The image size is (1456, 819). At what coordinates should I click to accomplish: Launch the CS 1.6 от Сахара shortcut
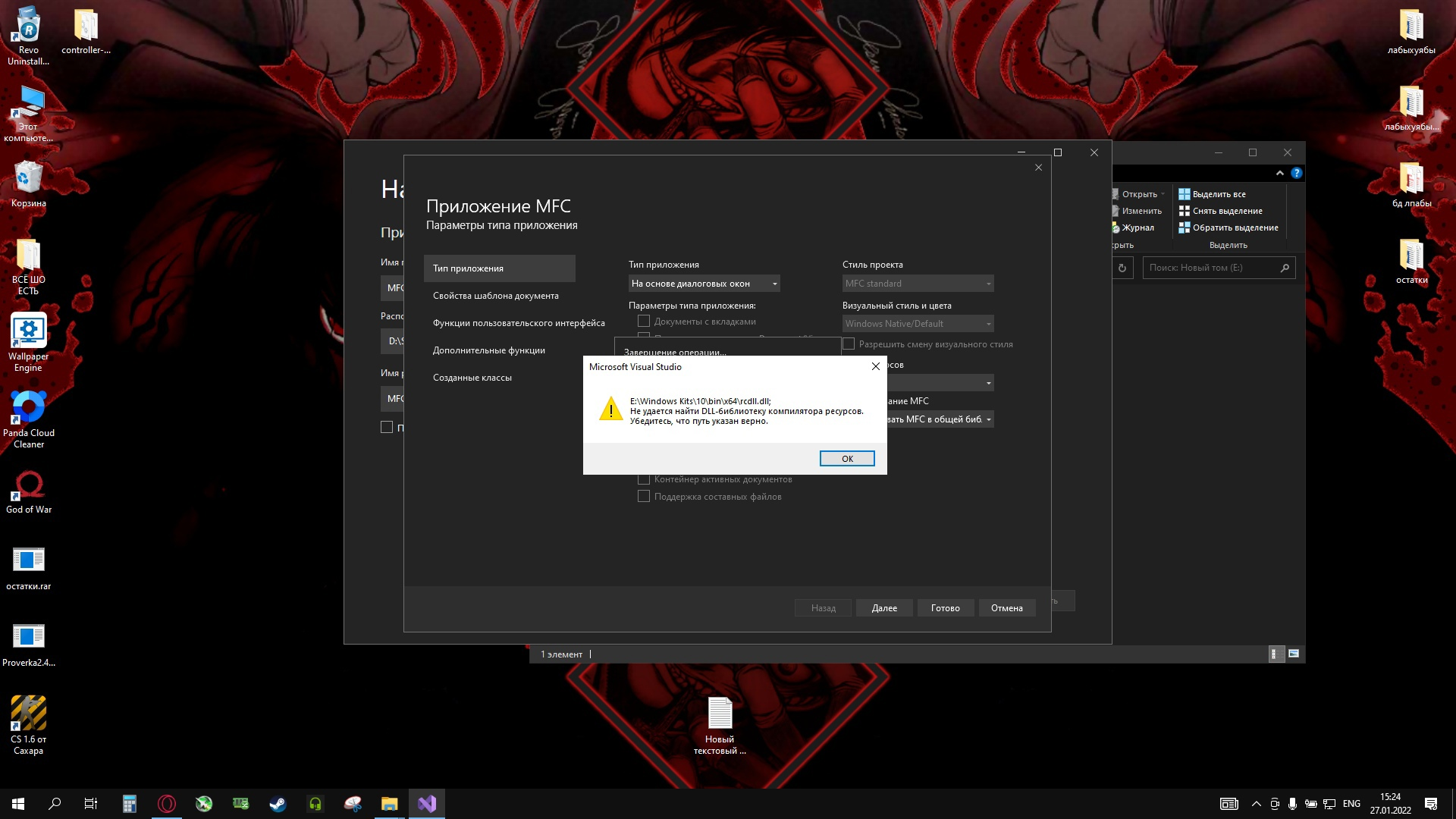29,725
